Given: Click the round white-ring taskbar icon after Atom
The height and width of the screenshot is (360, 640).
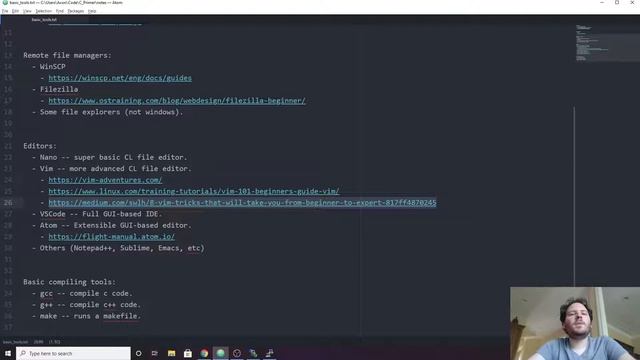Looking at the screenshot, I should point(237,353).
